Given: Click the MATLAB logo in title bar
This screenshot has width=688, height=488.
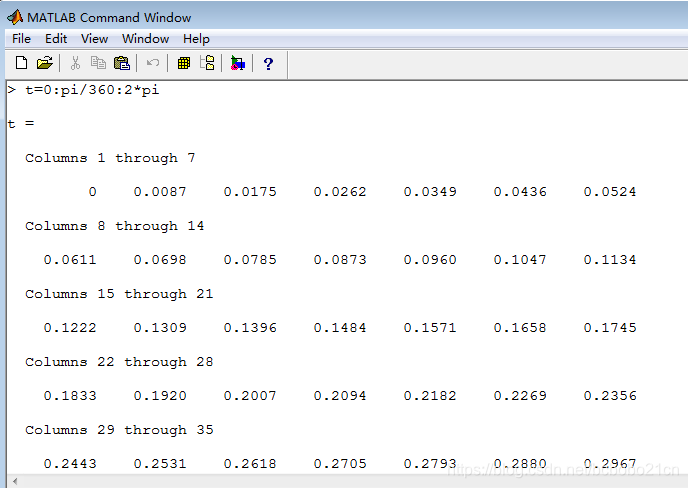Looking at the screenshot, I should [x=15, y=17].
